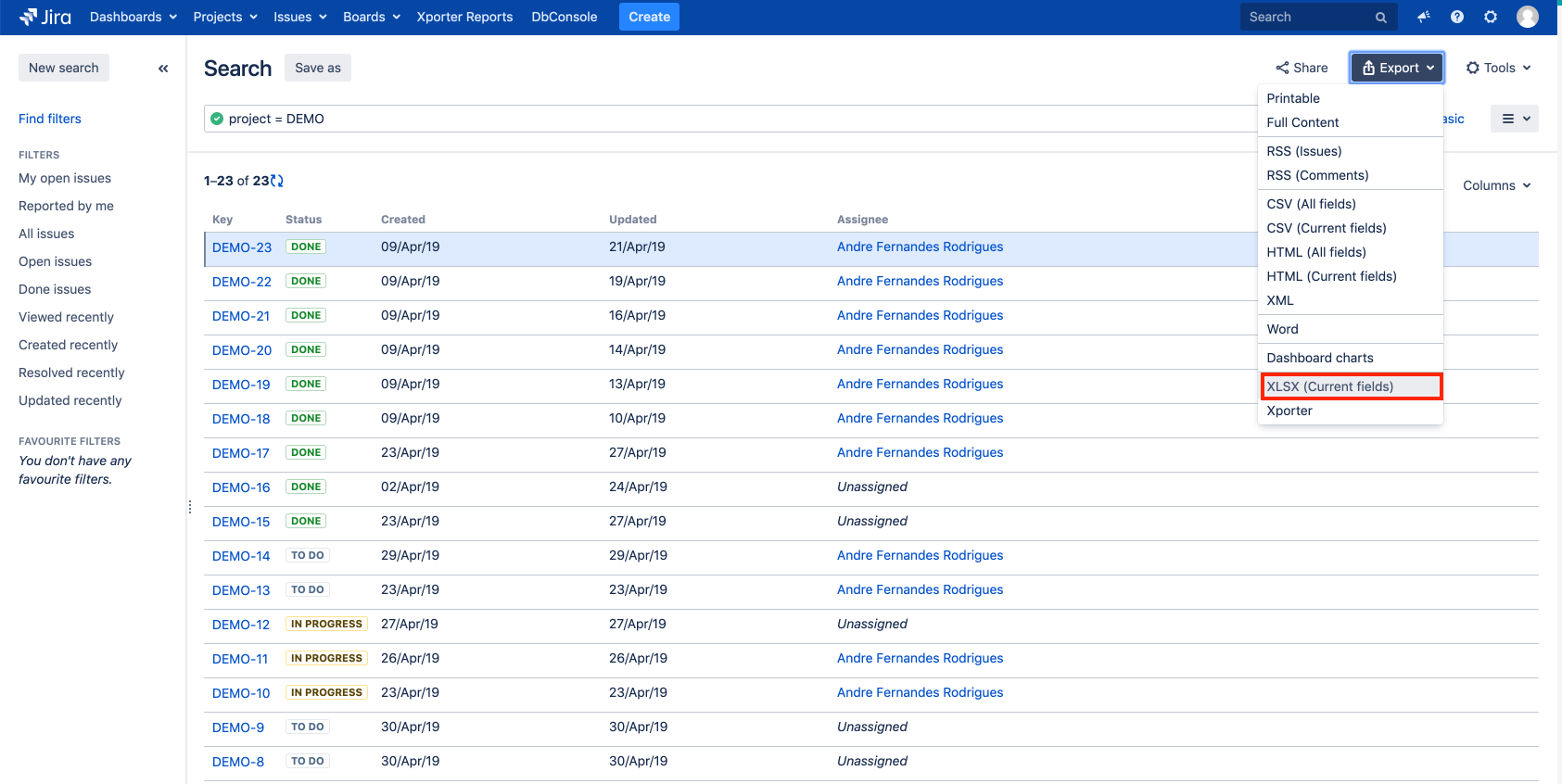The height and width of the screenshot is (784, 1562).
Task: Open the Tools dropdown menu
Action: tap(1498, 68)
